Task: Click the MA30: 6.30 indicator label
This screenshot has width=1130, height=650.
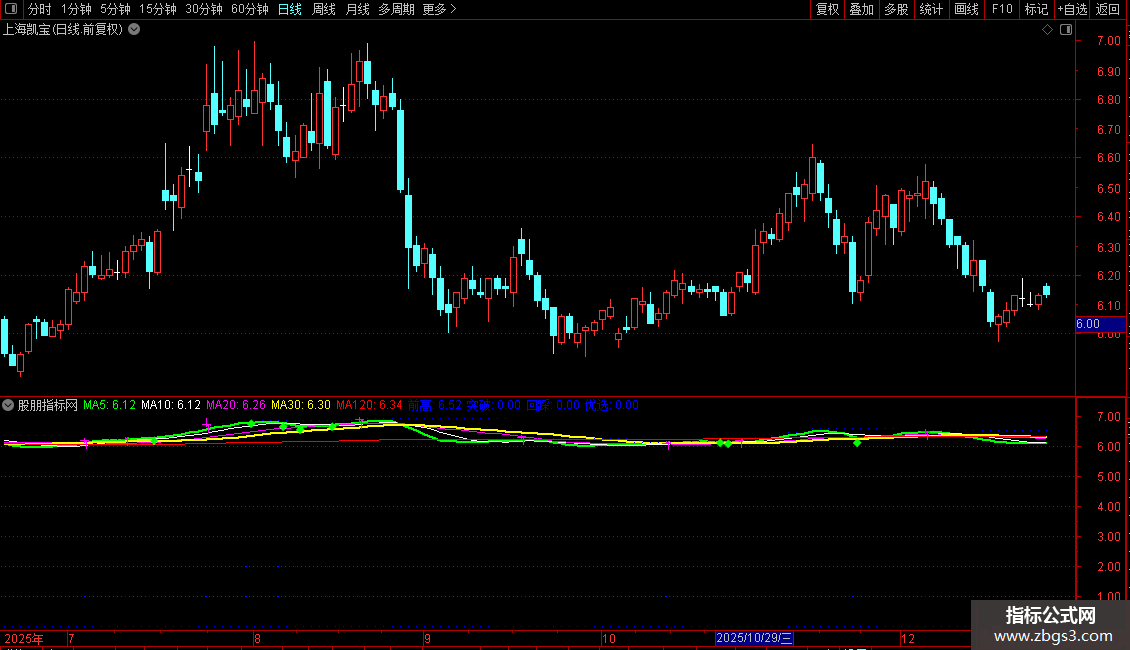Action: tap(301, 405)
